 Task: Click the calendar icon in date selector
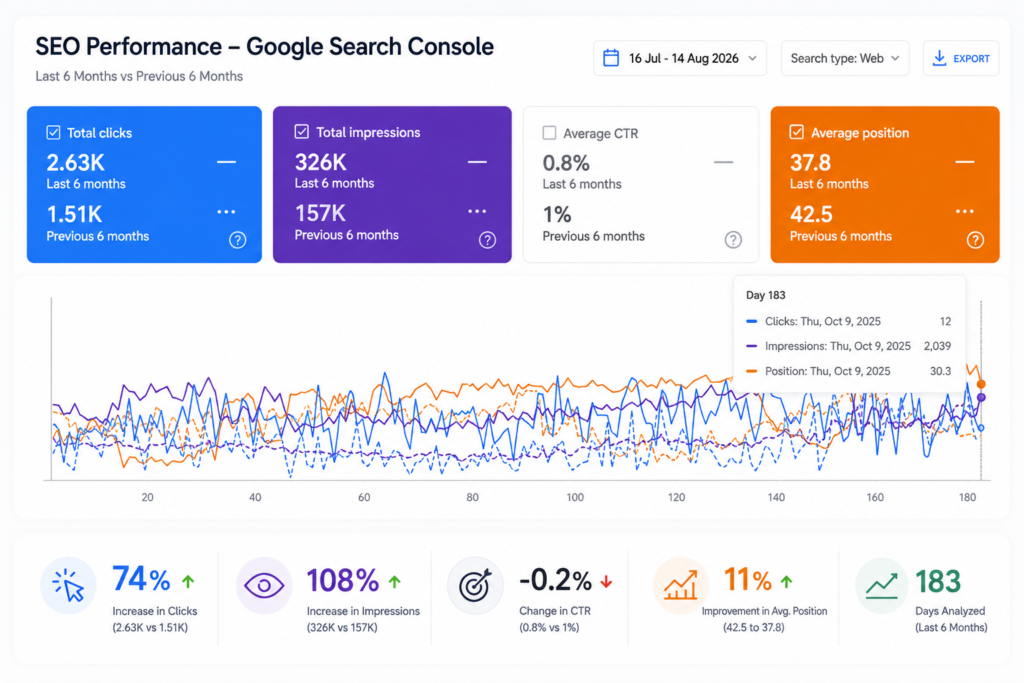611,58
